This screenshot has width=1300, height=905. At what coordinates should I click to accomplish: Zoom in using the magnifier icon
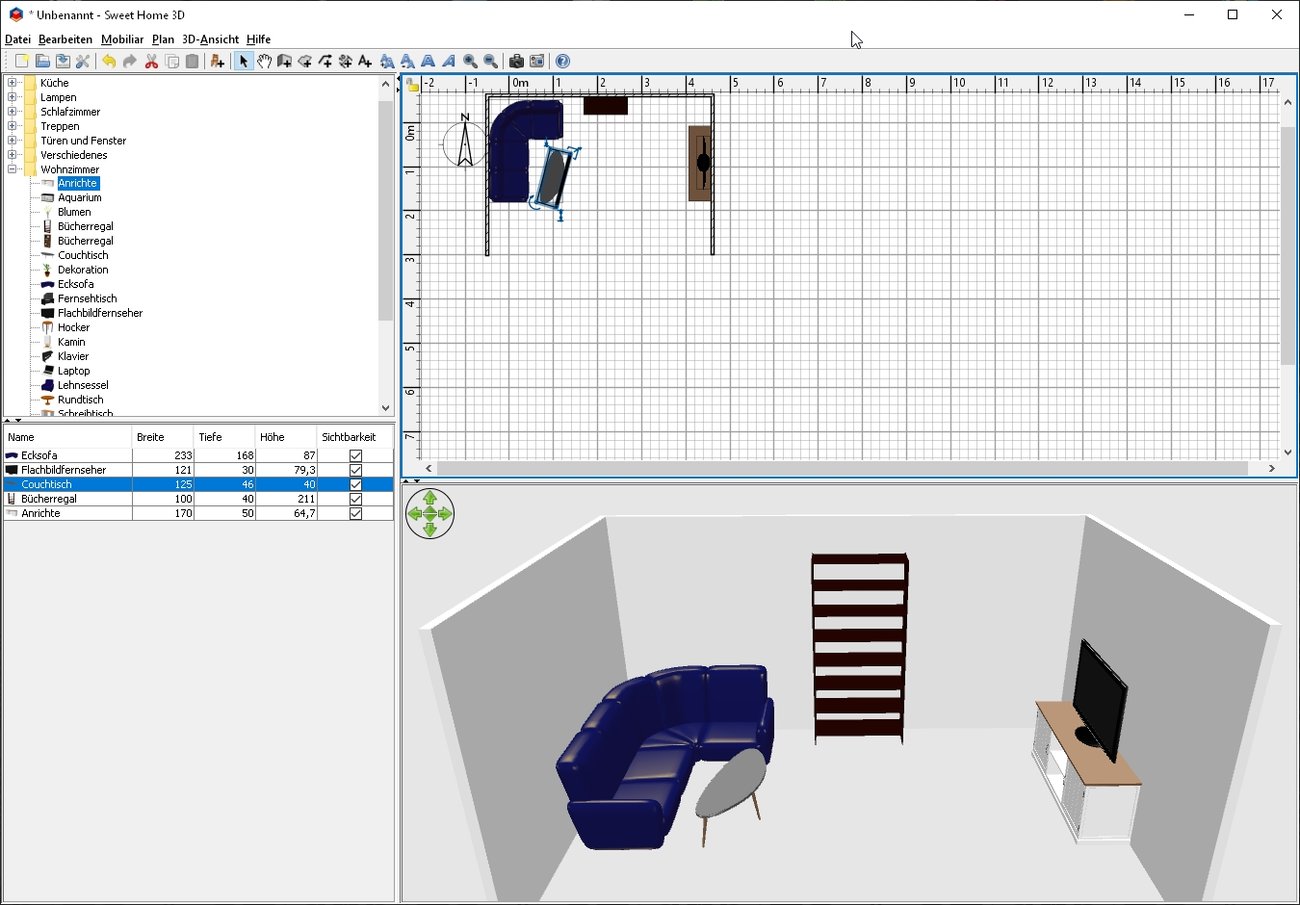click(x=470, y=60)
